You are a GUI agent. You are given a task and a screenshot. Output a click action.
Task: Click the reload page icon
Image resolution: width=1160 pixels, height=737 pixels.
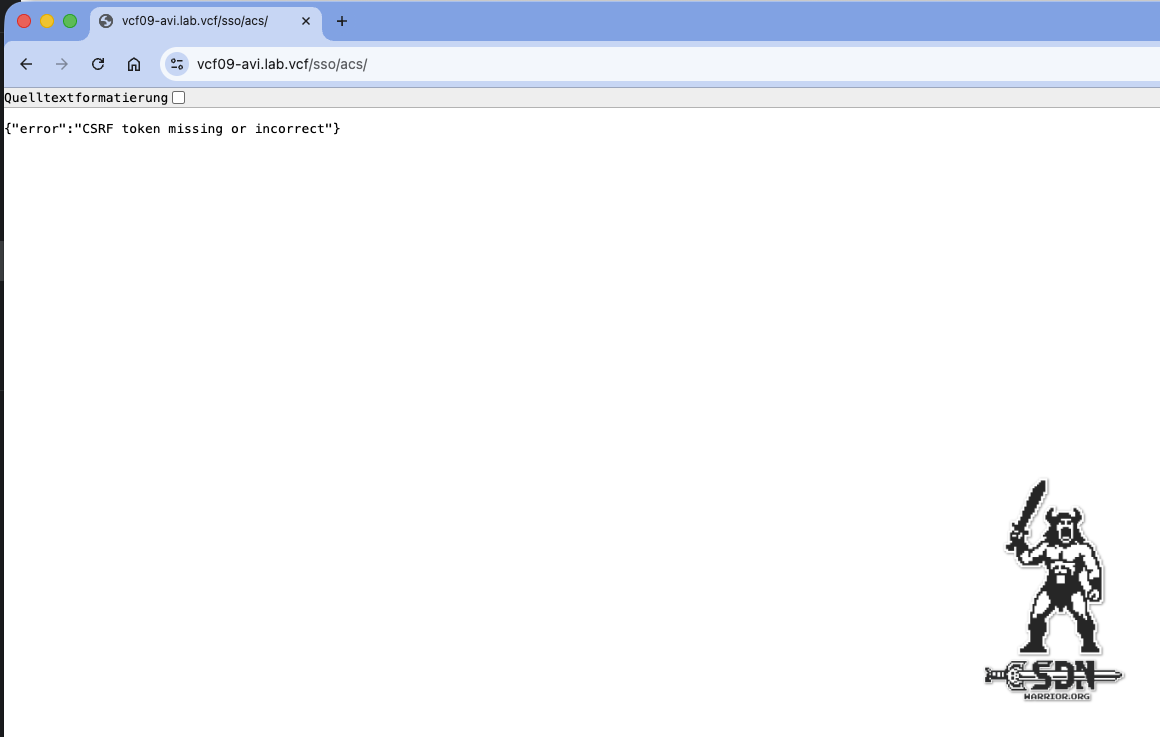[x=97, y=64]
